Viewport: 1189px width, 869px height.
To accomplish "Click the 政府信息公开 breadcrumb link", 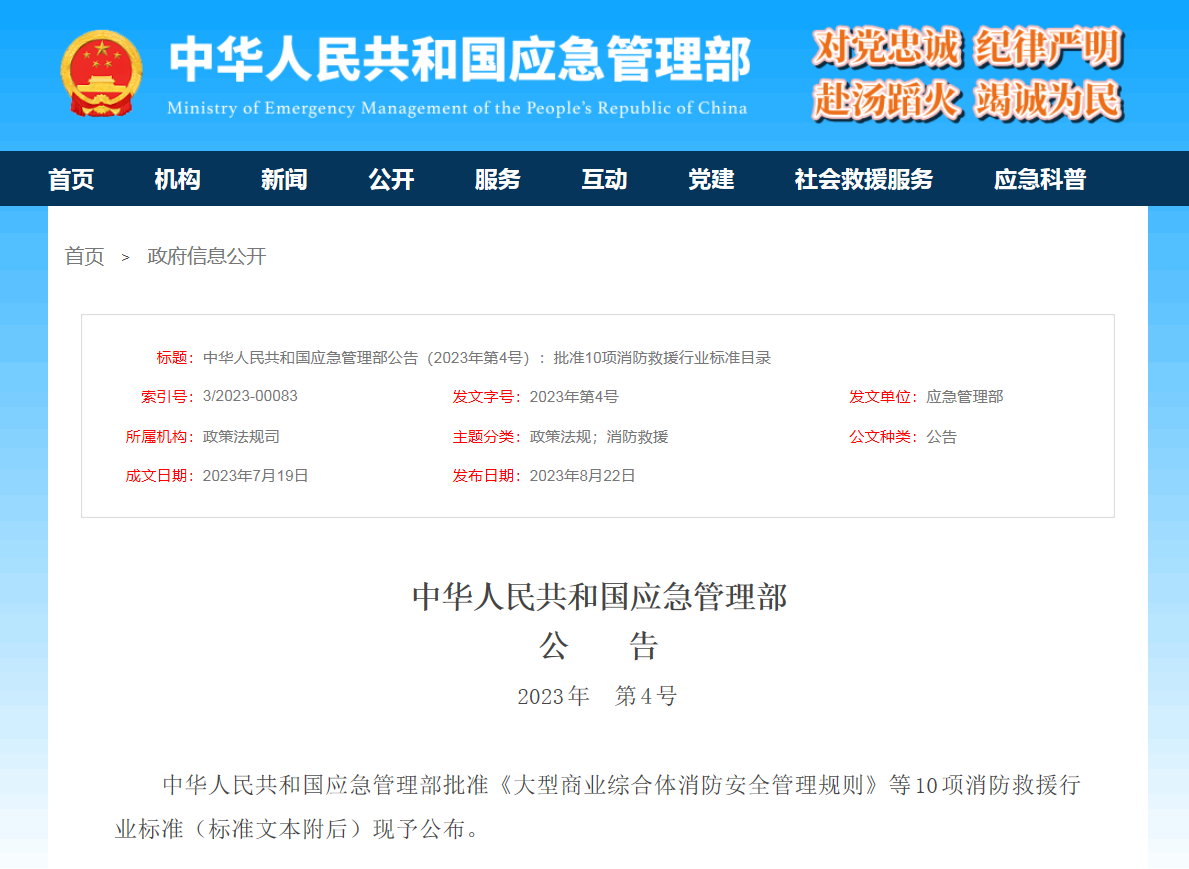I will pos(207,257).
